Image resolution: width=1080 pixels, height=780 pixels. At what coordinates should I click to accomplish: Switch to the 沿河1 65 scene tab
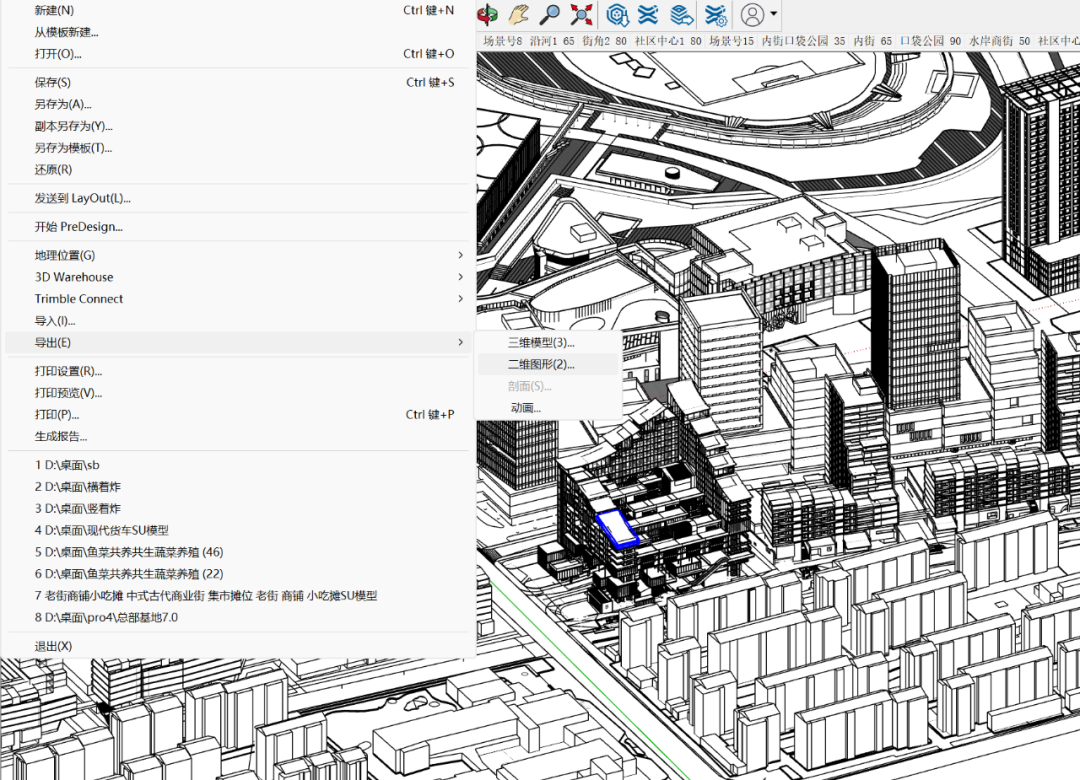click(x=552, y=41)
